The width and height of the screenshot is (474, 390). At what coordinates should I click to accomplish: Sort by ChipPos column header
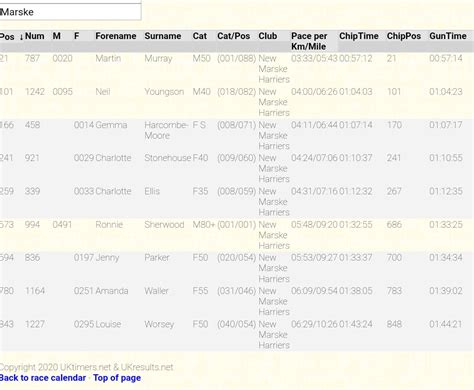coord(404,36)
